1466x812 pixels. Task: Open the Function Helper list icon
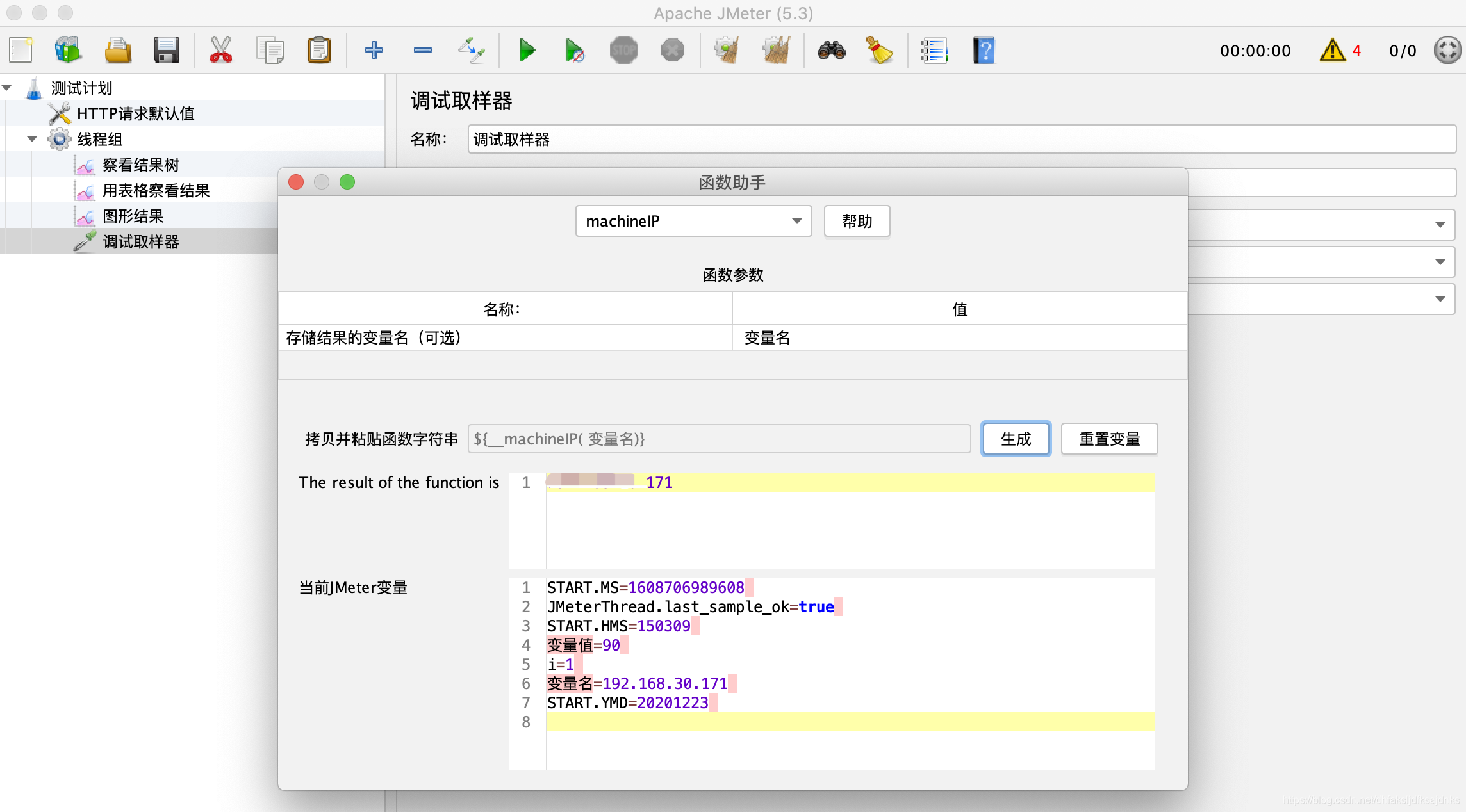(x=934, y=50)
